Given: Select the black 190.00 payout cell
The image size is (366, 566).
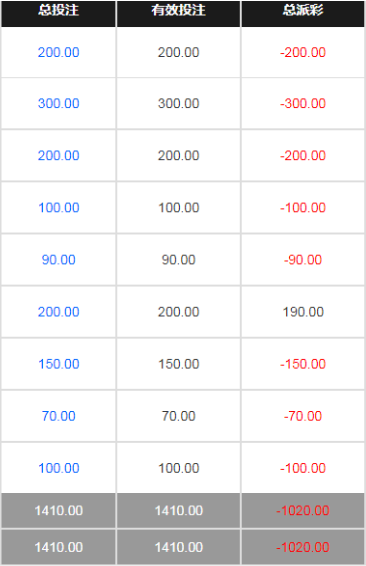Looking at the screenshot, I should (x=303, y=312).
